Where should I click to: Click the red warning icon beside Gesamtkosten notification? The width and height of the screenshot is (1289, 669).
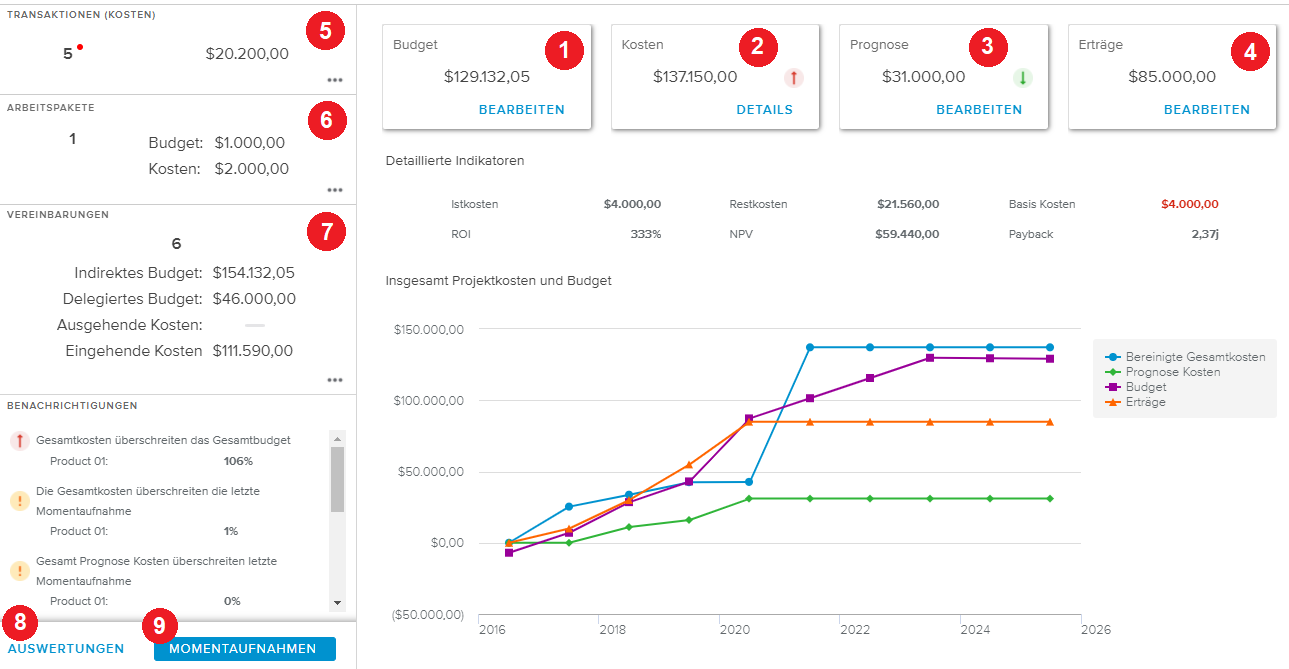point(19,441)
